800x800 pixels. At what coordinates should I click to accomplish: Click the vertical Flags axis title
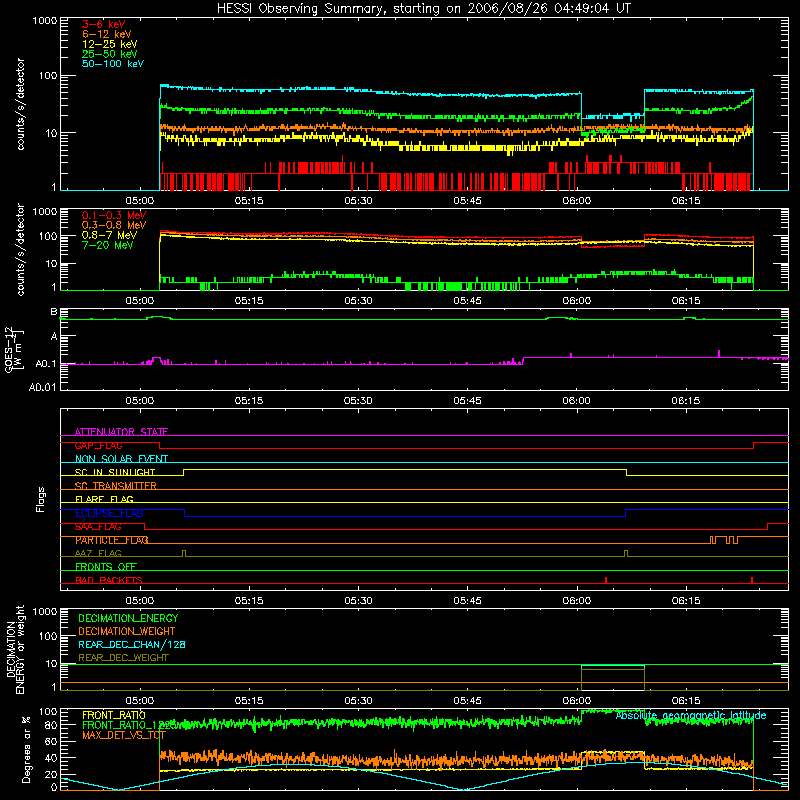[x=41, y=499]
